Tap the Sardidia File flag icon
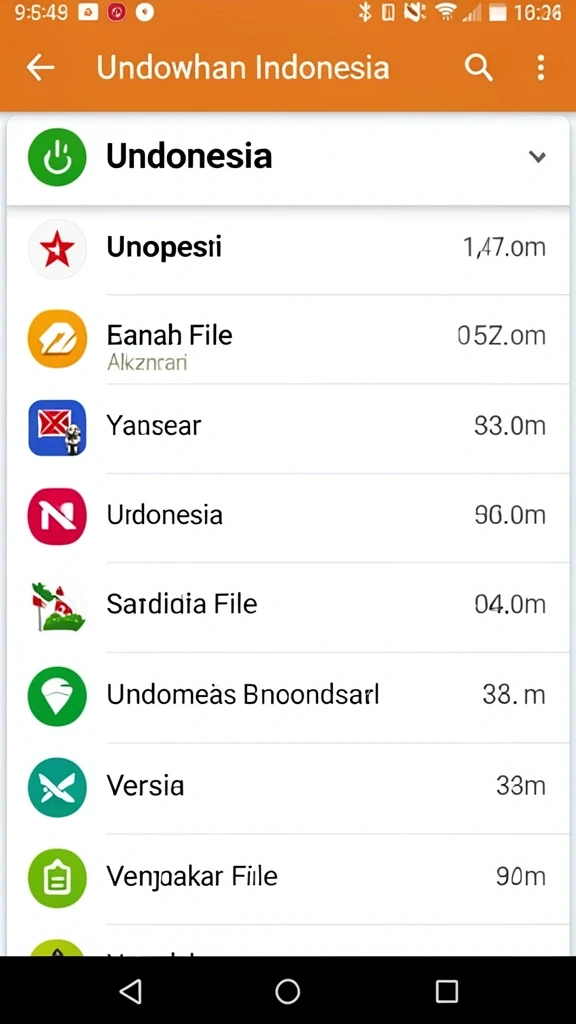576x1024 pixels. tap(57, 605)
